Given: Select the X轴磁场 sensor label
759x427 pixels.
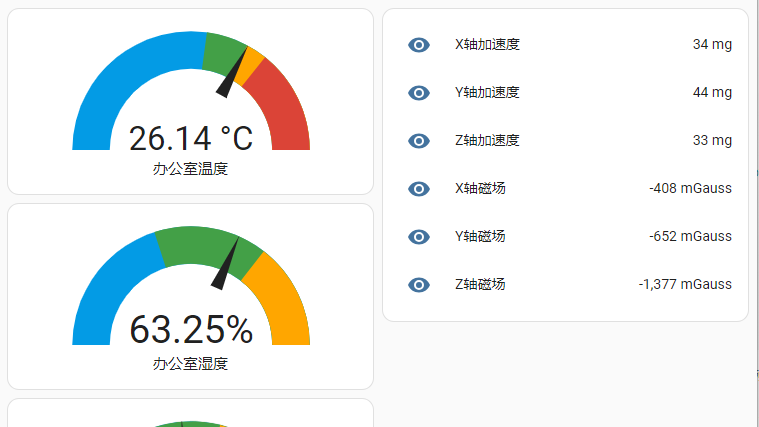Looking at the screenshot, I should pos(480,188).
